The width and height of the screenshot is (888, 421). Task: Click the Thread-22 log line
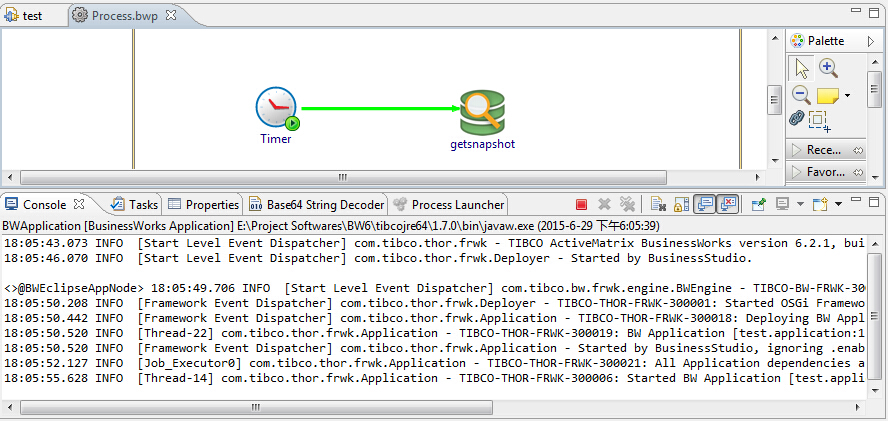tap(434, 333)
